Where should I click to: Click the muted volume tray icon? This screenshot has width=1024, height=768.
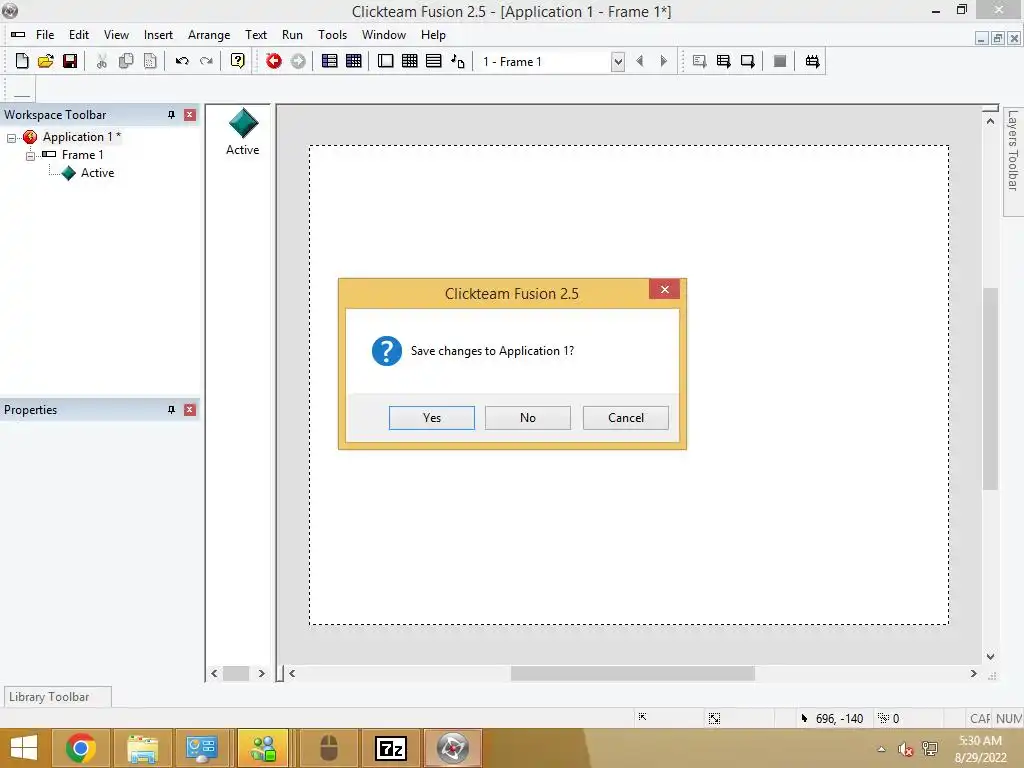pos(905,749)
